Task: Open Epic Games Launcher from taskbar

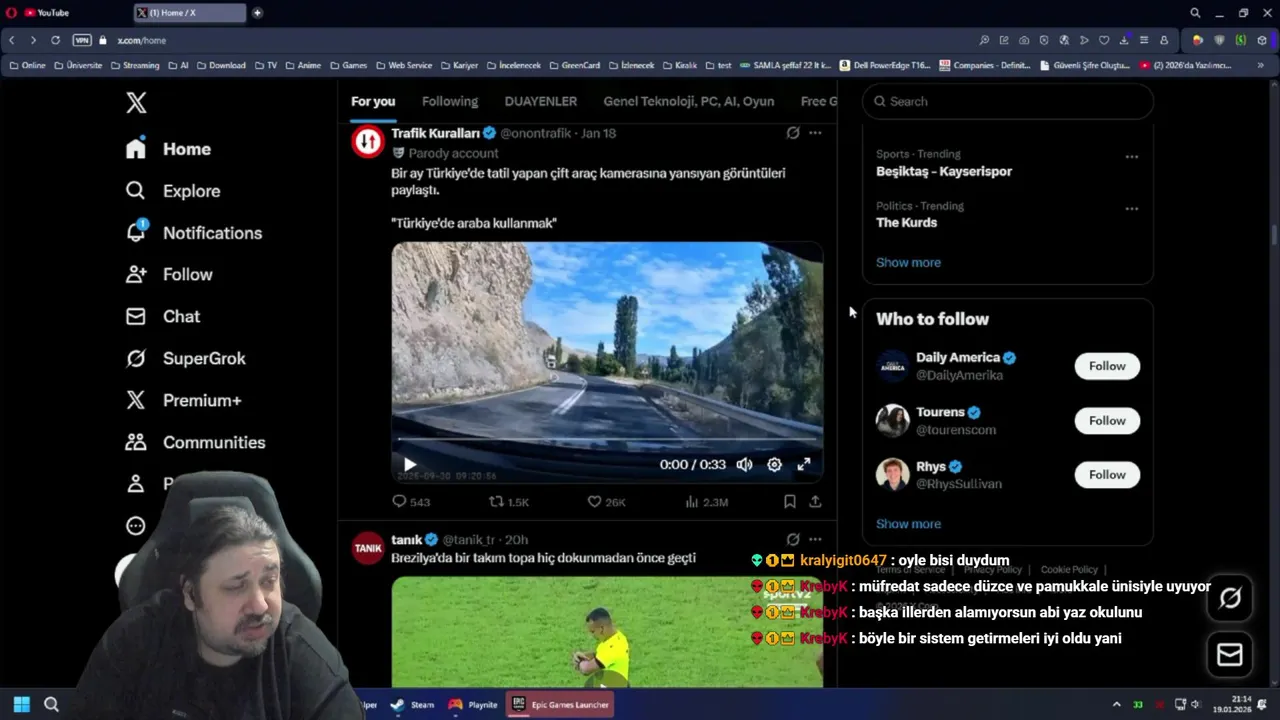Action: (560, 704)
